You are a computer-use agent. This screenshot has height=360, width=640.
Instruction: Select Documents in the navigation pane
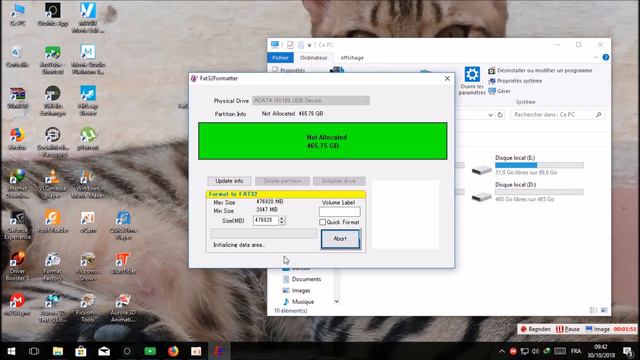(x=301, y=279)
